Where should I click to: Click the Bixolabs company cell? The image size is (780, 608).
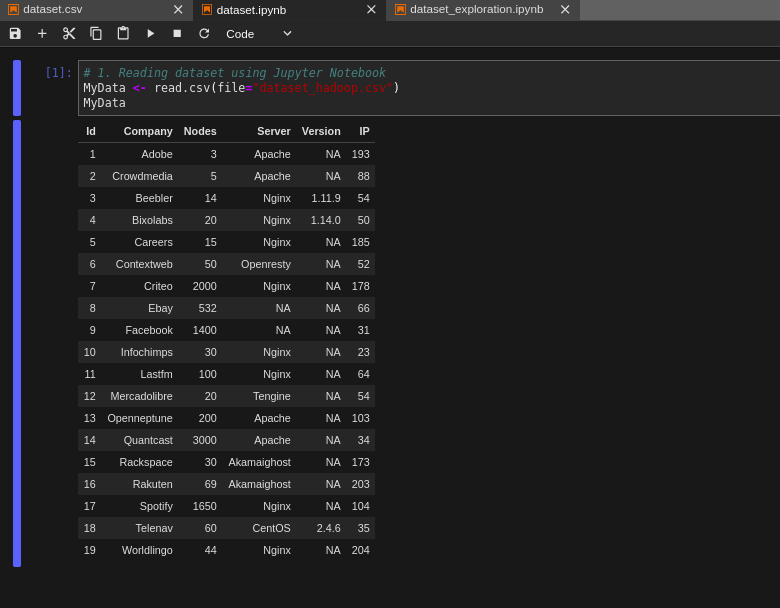point(152,220)
